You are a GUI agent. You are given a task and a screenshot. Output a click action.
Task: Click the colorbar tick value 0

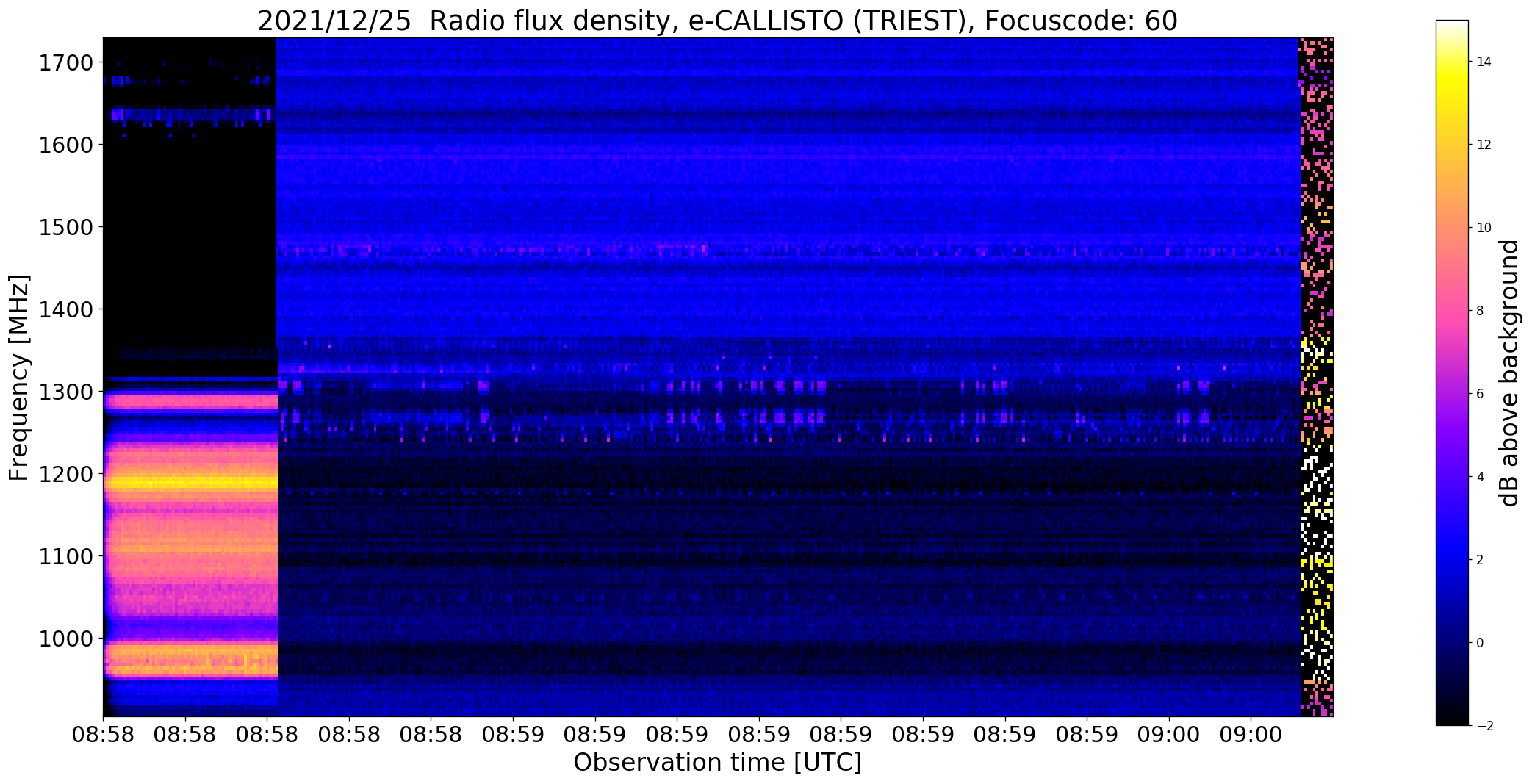point(1481,643)
